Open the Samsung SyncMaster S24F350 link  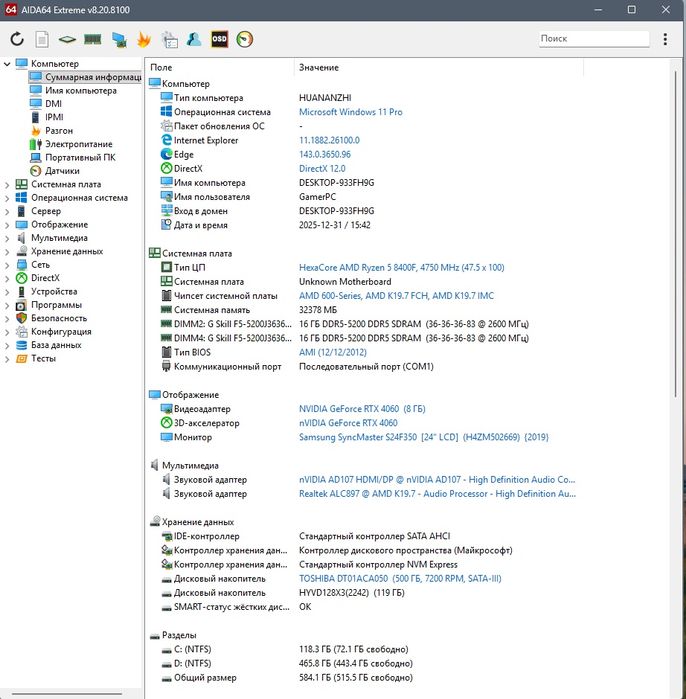point(423,437)
